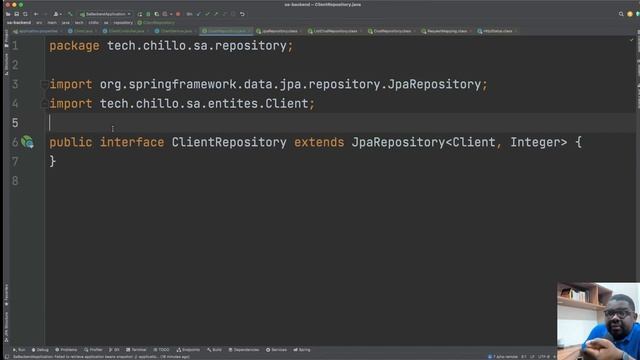Click the Git push arrow icon

click(216, 14)
